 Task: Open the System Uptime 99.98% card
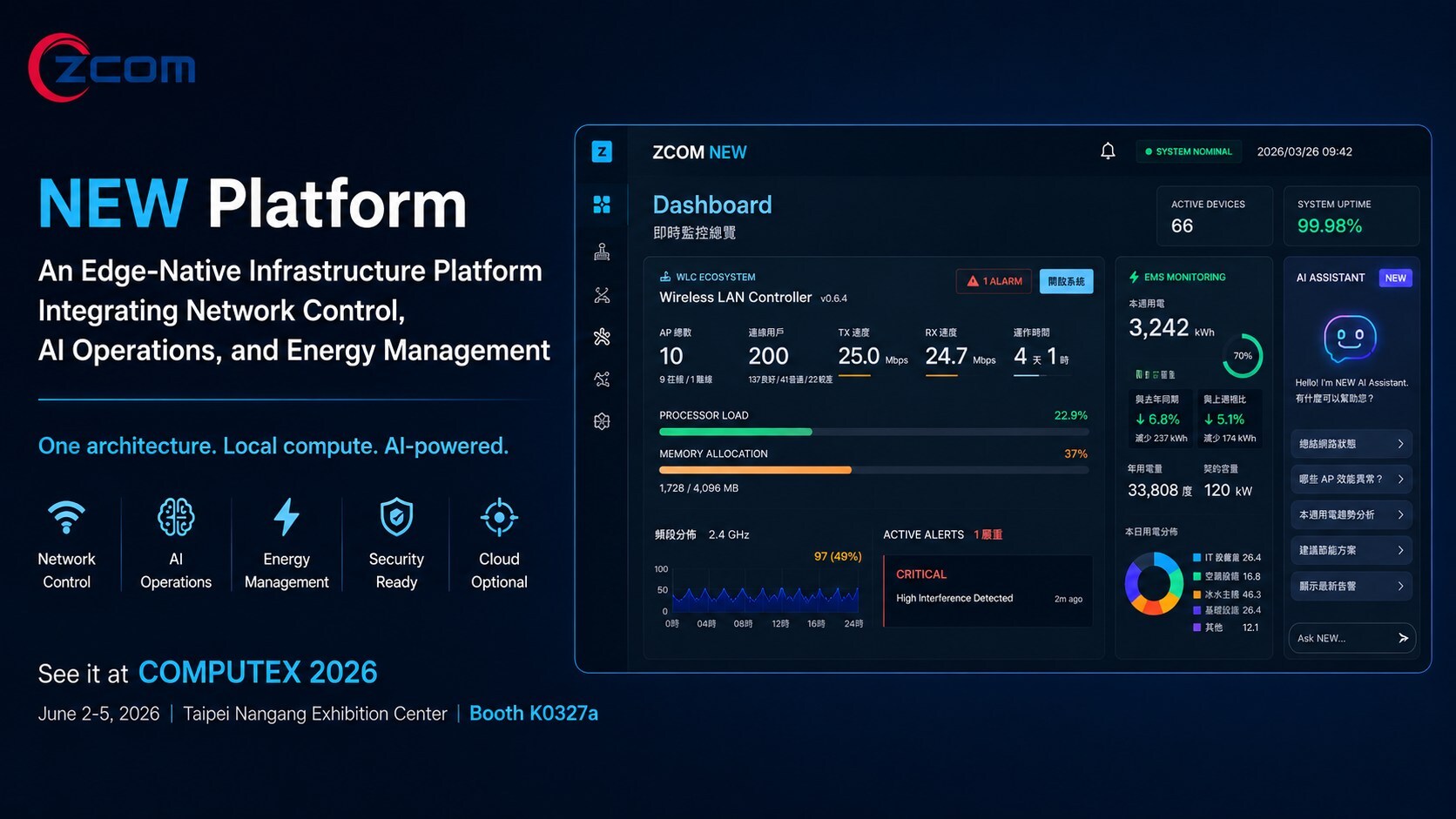(1352, 216)
